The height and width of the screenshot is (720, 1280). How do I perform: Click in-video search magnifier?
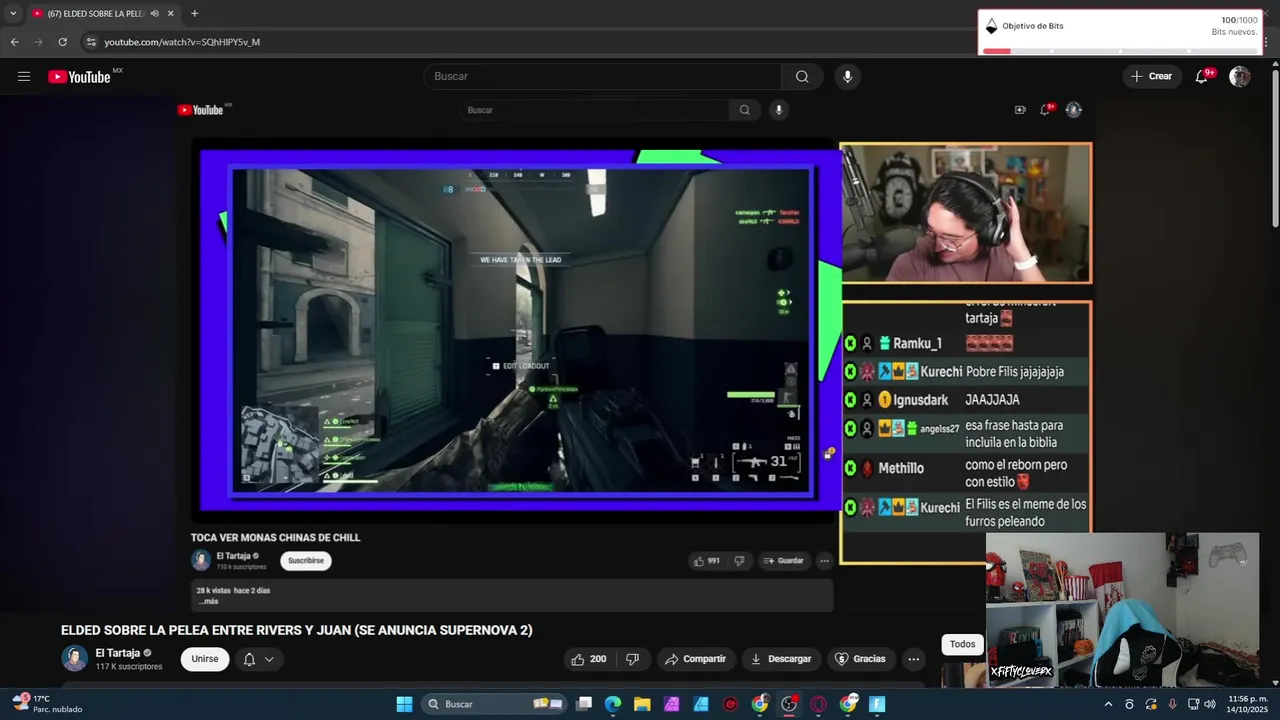tap(744, 110)
